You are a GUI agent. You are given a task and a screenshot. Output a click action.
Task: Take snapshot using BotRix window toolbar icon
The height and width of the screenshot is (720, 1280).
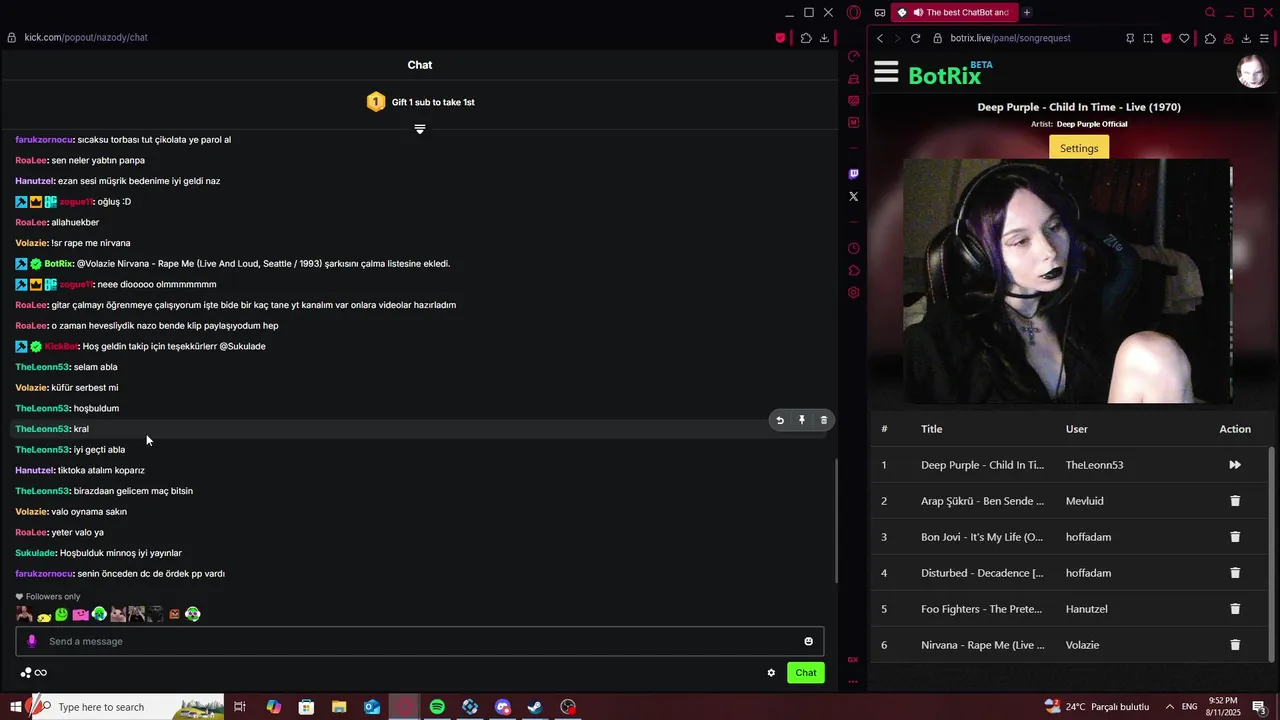[1148, 38]
